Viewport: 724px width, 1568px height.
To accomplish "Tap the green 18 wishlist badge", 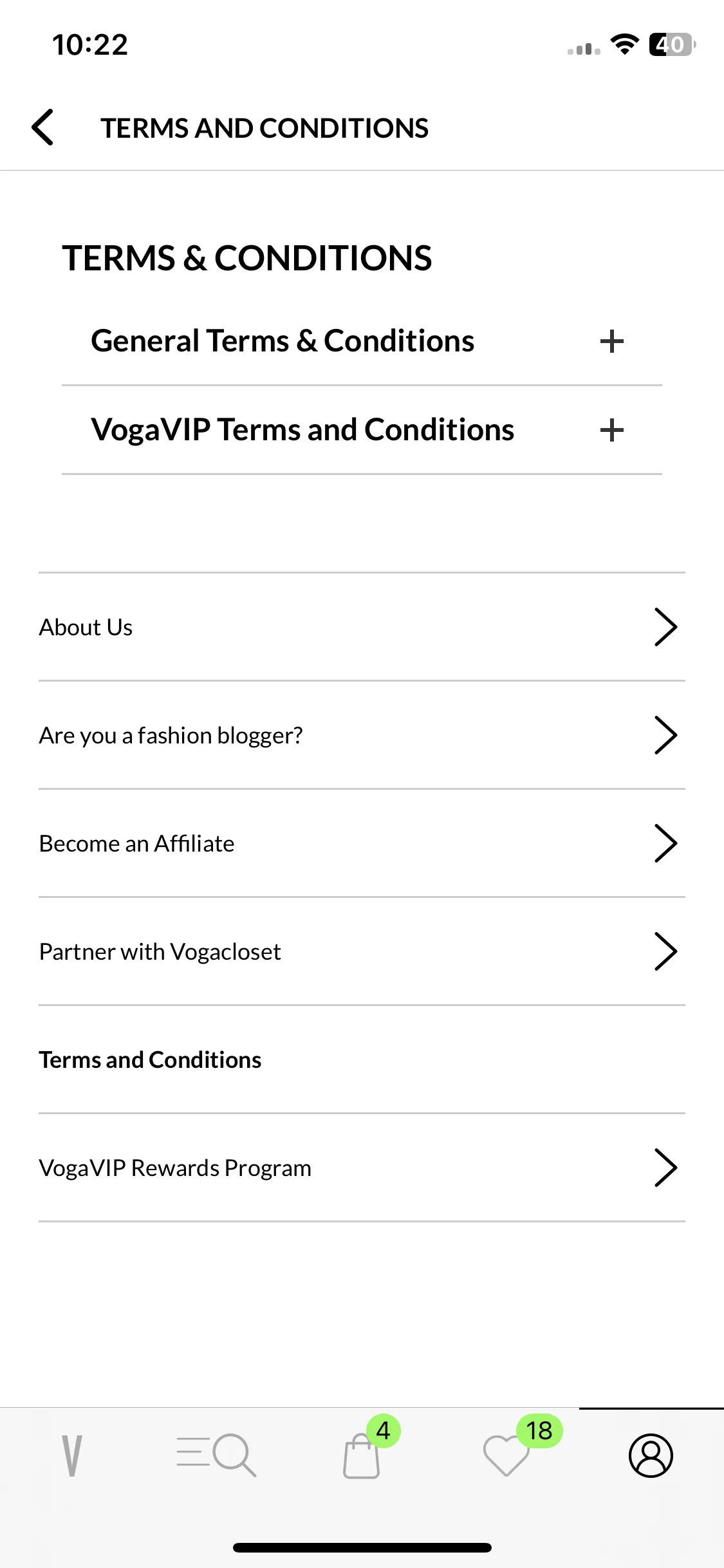I will 539,1431.
